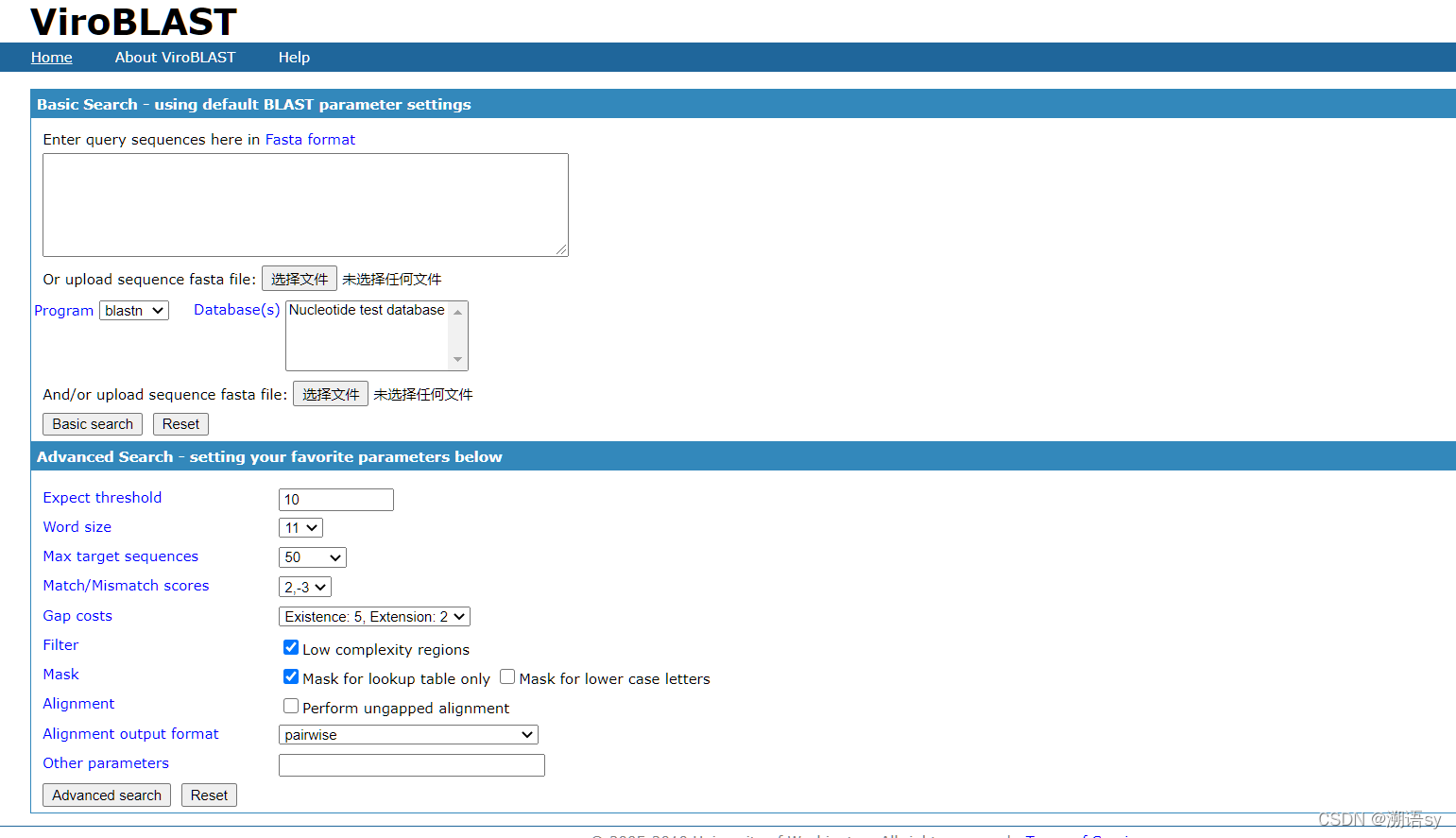Click the Alignment output format link
1456x838 pixels.
pos(130,734)
